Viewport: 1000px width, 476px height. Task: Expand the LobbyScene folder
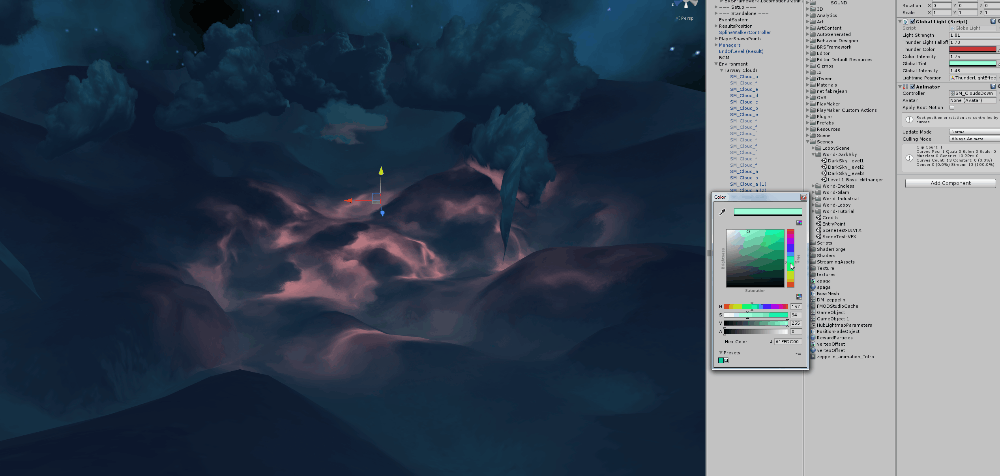[813, 148]
